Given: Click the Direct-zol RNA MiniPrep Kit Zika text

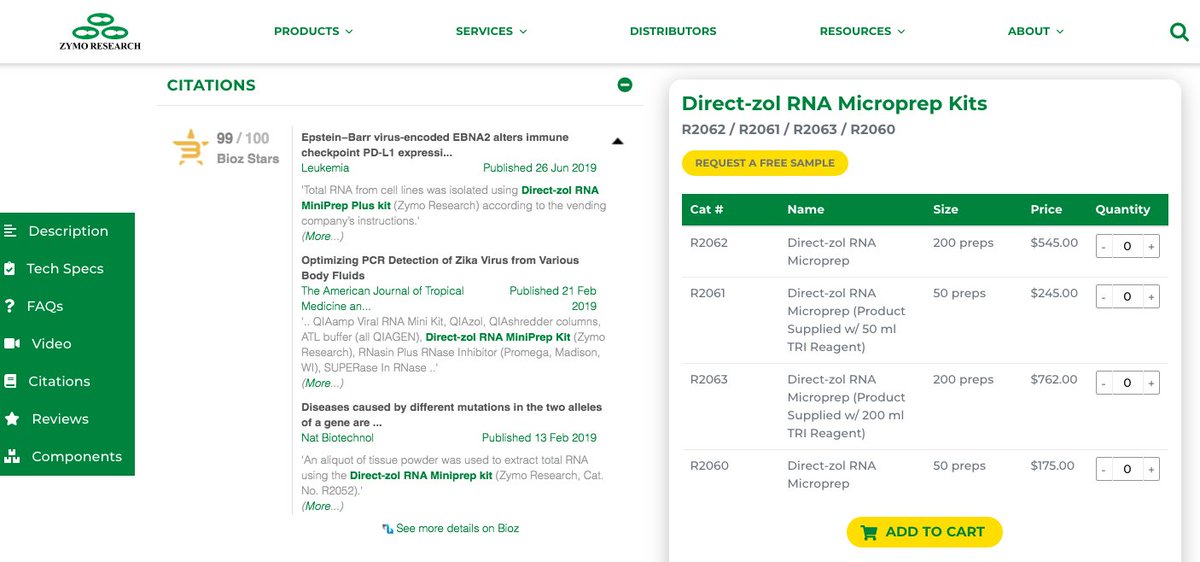Looking at the screenshot, I should [x=498, y=338].
